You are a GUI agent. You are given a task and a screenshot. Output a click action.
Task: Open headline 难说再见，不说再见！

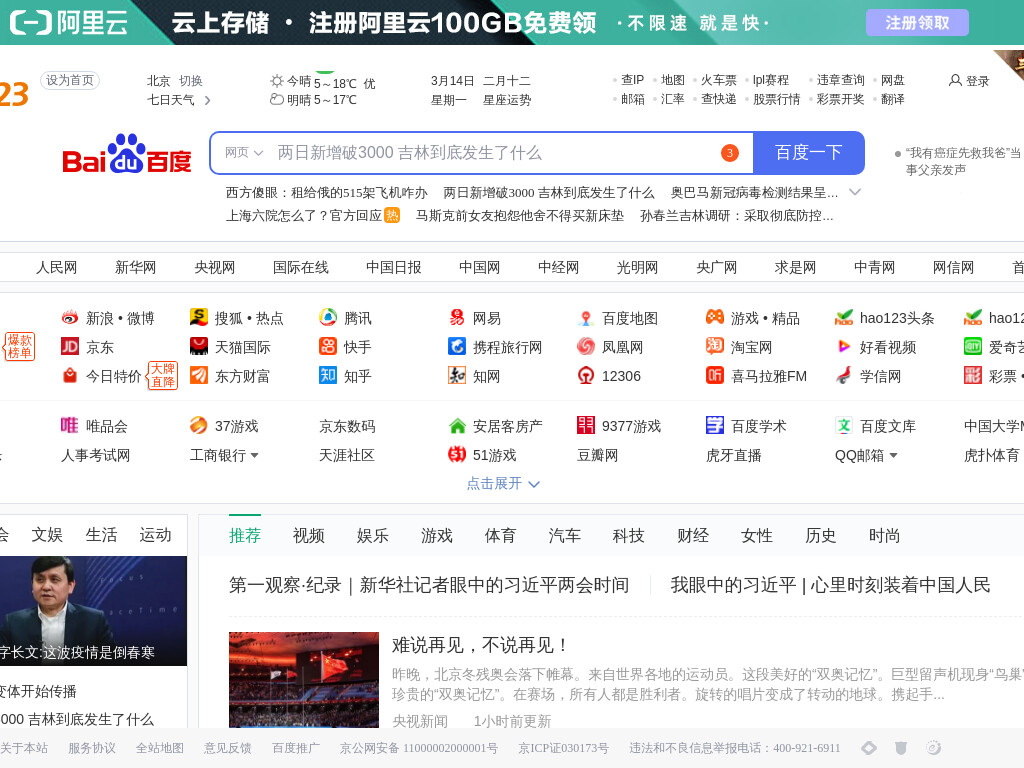479,645
